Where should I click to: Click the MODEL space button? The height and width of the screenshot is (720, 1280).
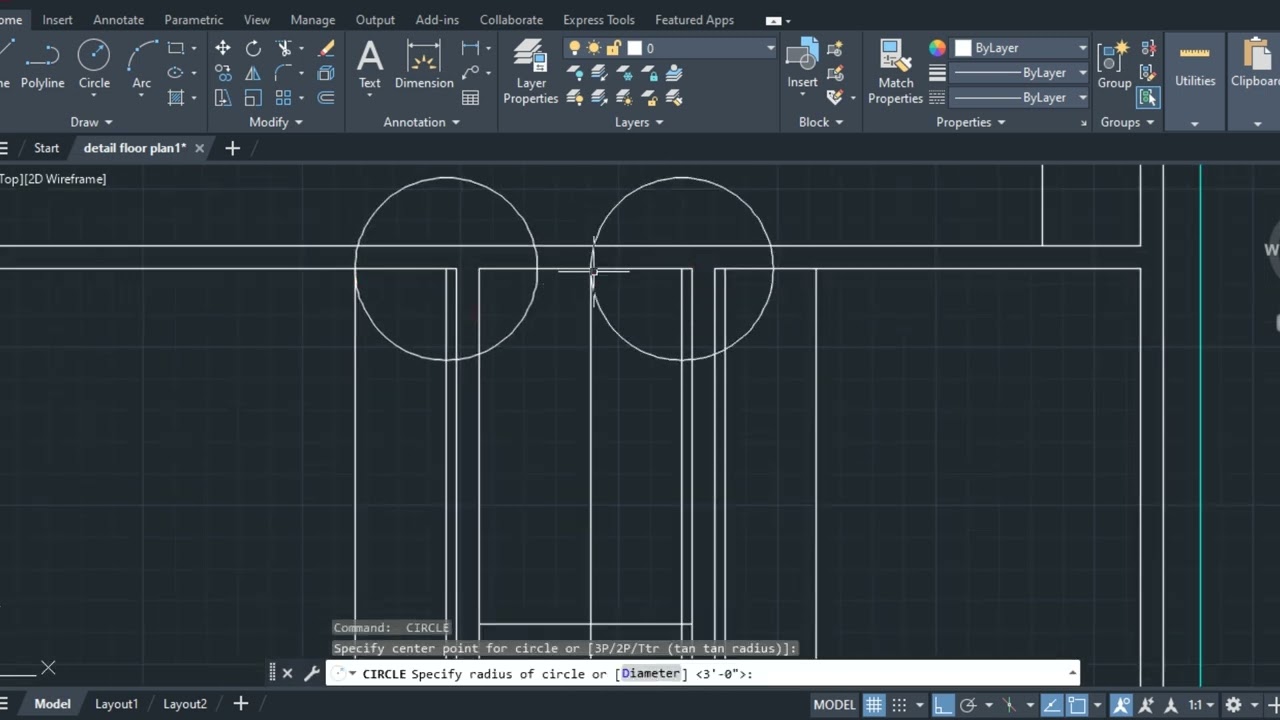pyautogui.click(x=834, y=704)
